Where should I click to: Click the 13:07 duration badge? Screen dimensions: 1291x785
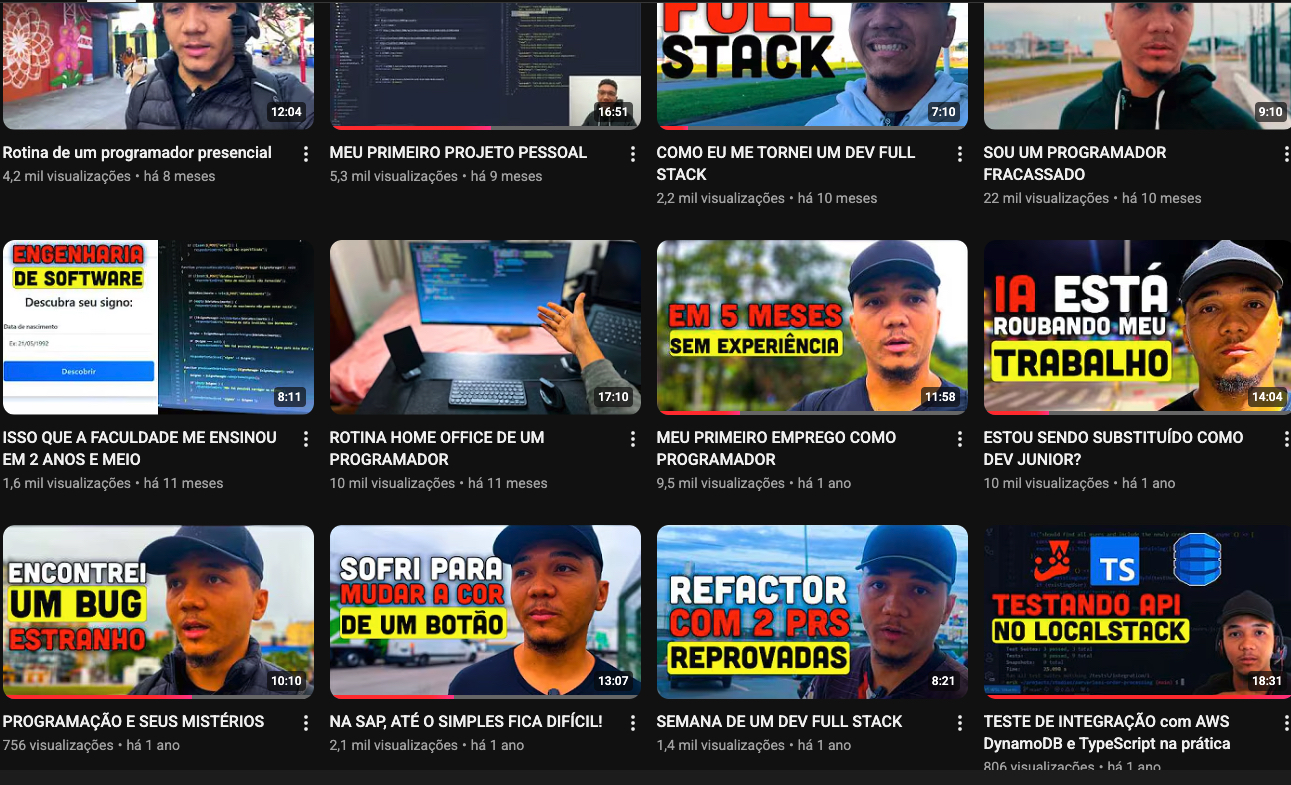[x=613, y=681]
